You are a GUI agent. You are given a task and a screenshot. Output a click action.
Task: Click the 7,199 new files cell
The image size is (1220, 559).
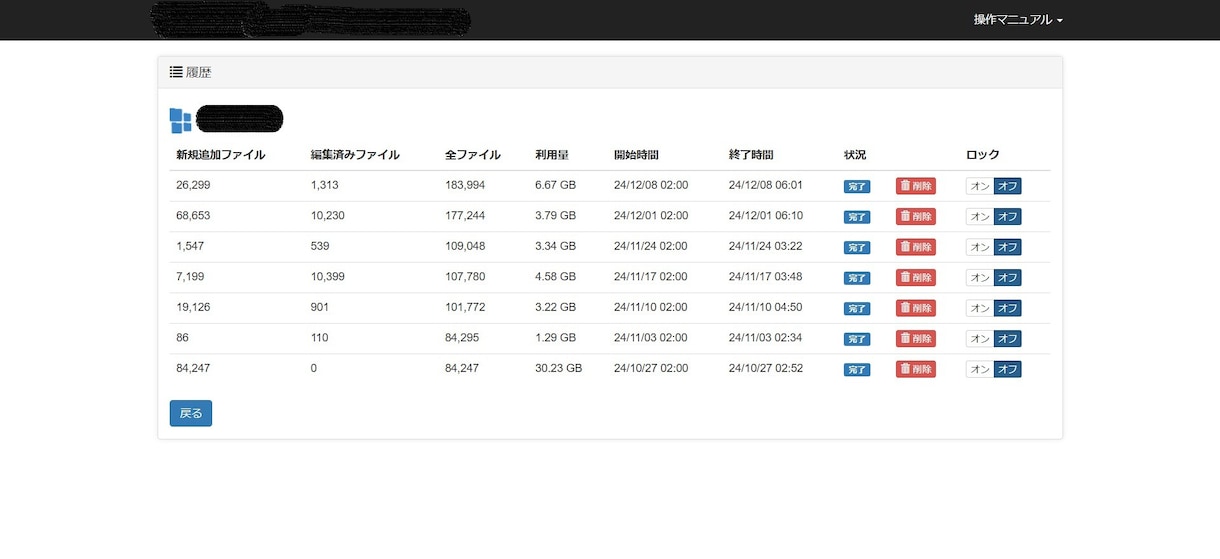[x=190, y=276]
